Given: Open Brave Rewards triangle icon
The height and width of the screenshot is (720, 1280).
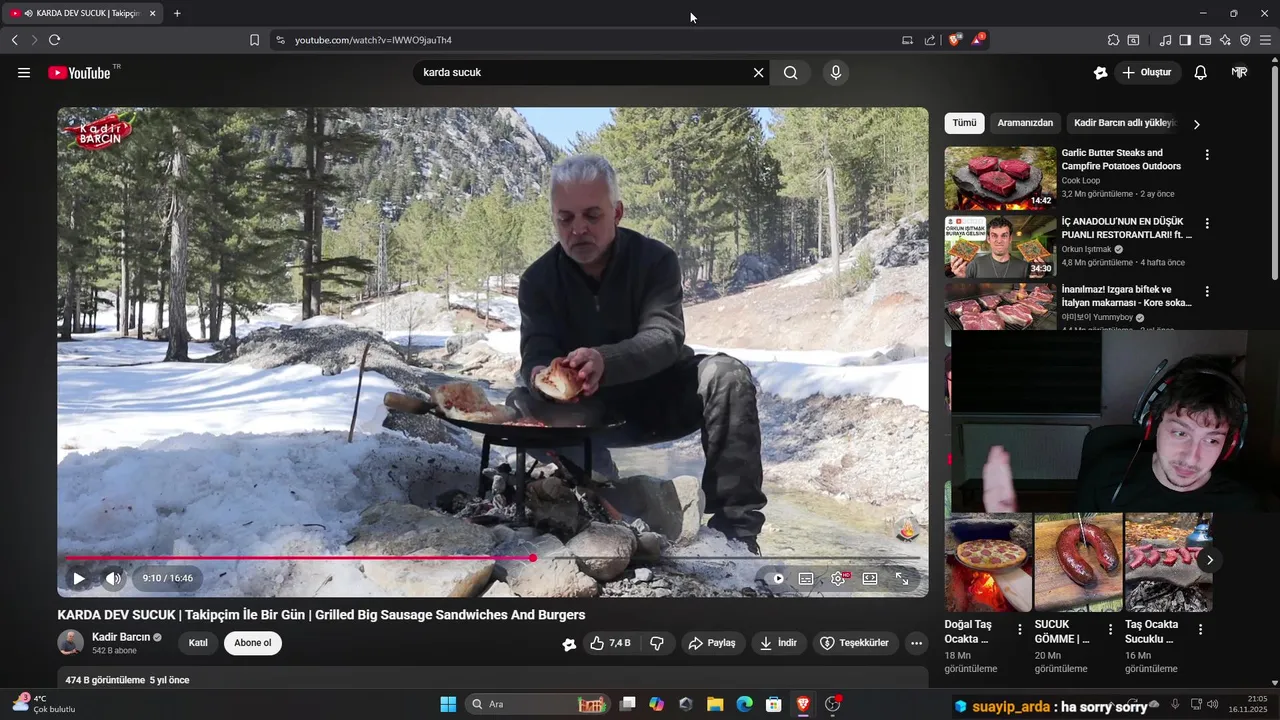Looking at the screenshot, I should [978, 40].
